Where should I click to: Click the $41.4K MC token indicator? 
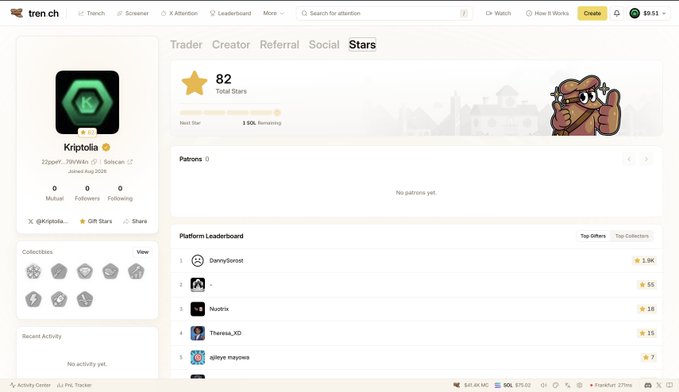point(471,385)
